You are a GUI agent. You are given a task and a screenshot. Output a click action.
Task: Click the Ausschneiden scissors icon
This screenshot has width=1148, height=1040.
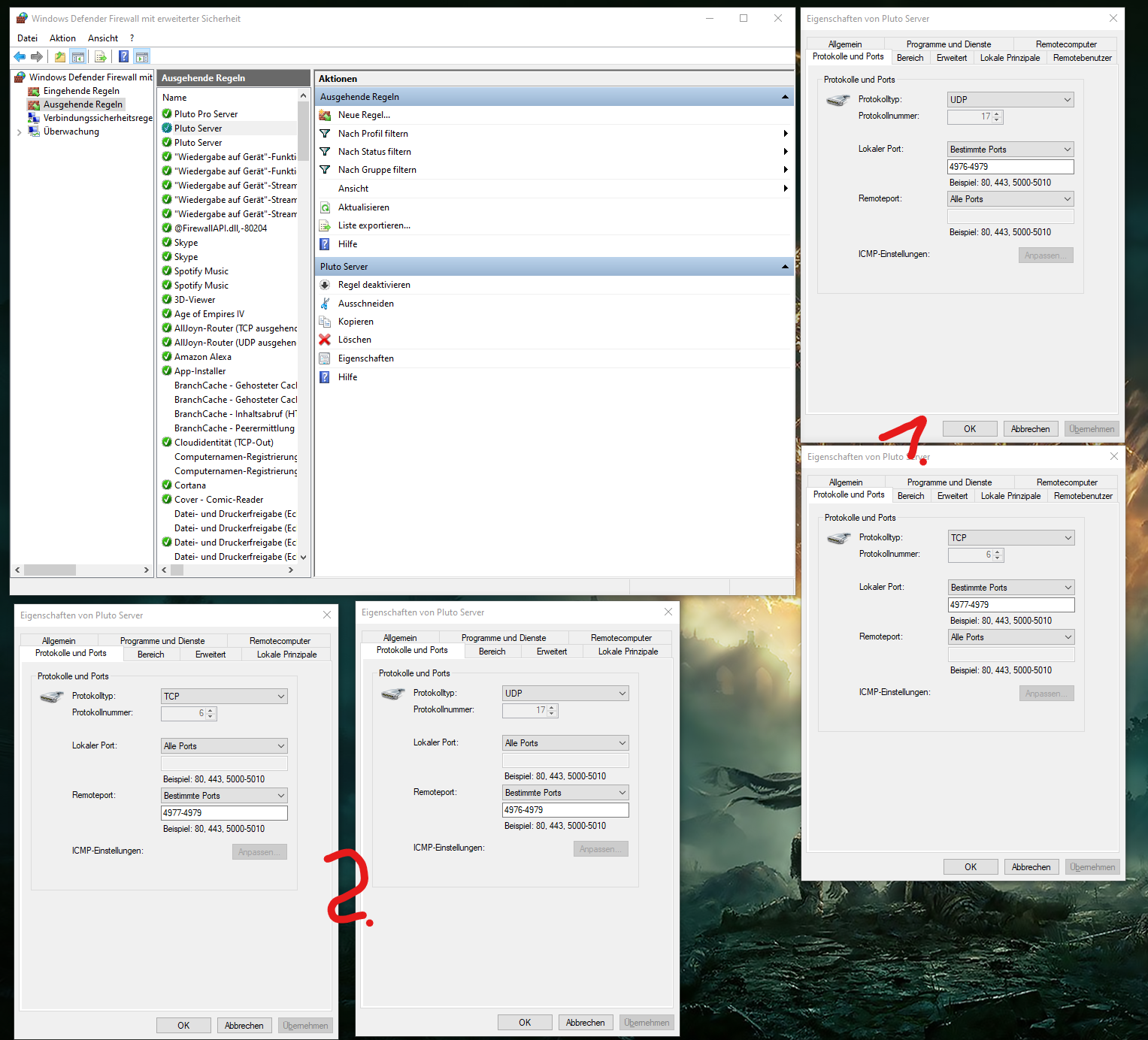[325, 304]
